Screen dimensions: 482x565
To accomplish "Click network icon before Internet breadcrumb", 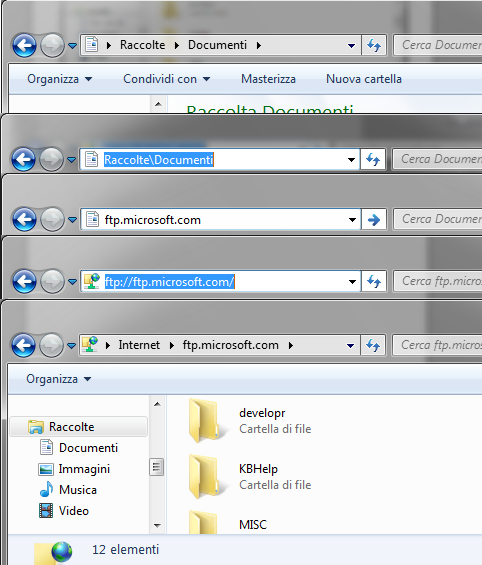I will pos(90,344).
